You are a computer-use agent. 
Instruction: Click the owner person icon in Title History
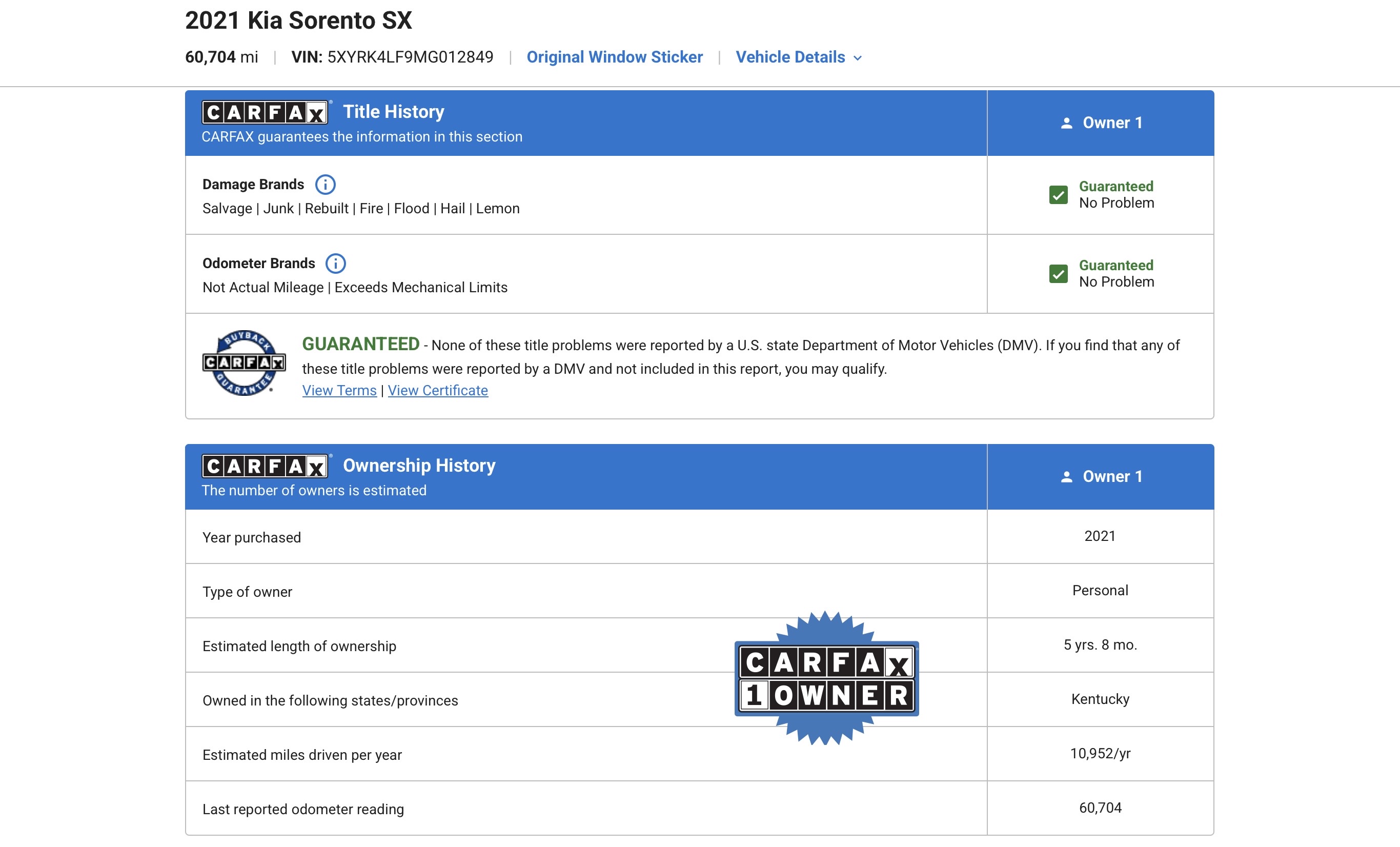pyautogui.click(x=1066, y=123)
